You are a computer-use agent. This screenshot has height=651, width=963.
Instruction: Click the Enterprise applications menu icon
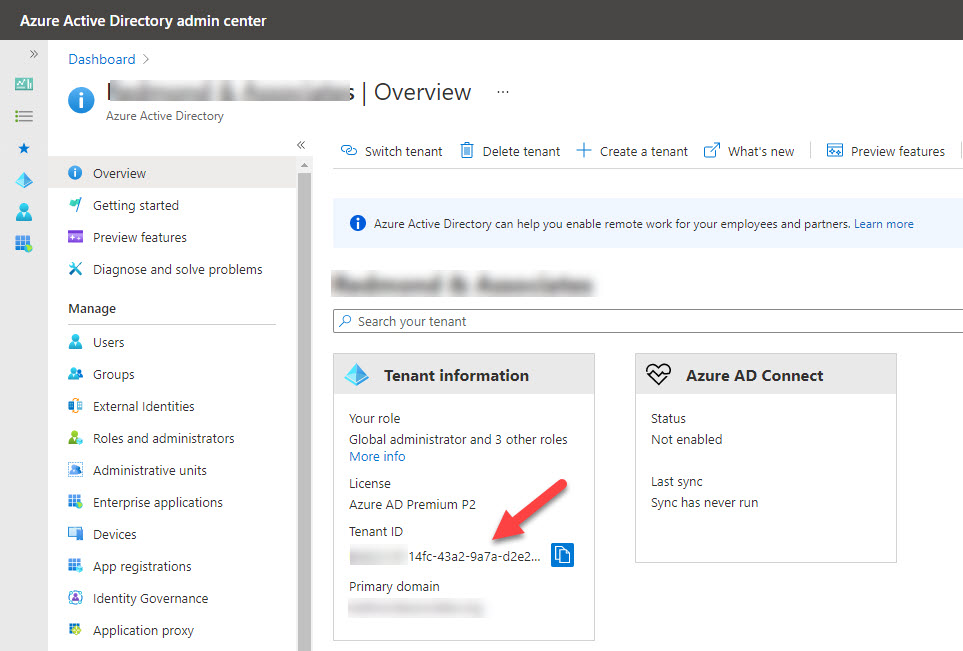75,501
